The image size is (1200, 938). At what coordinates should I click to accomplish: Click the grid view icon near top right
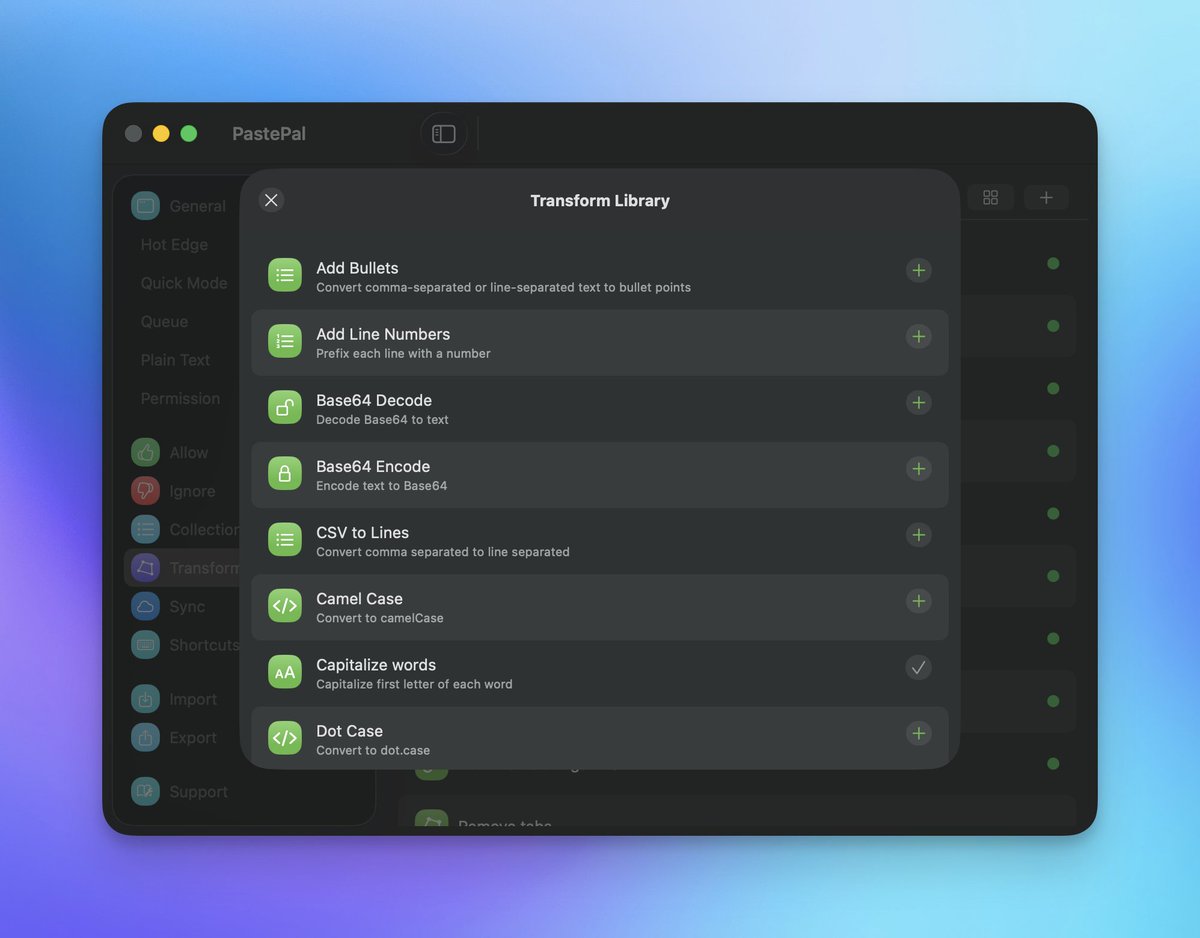(991, 197)
